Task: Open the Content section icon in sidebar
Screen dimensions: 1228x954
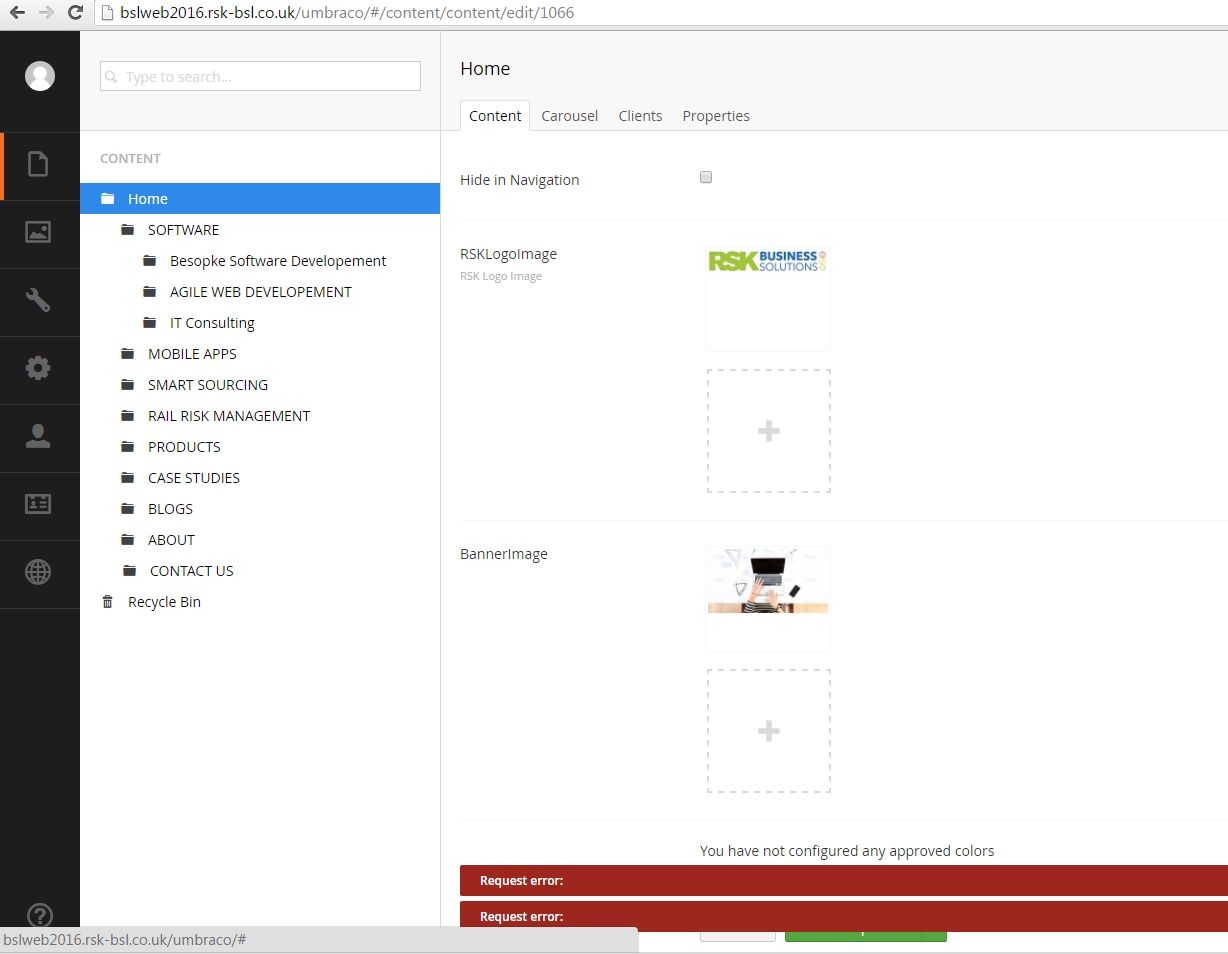Action: pyautogui.click(x=38, y=164)
